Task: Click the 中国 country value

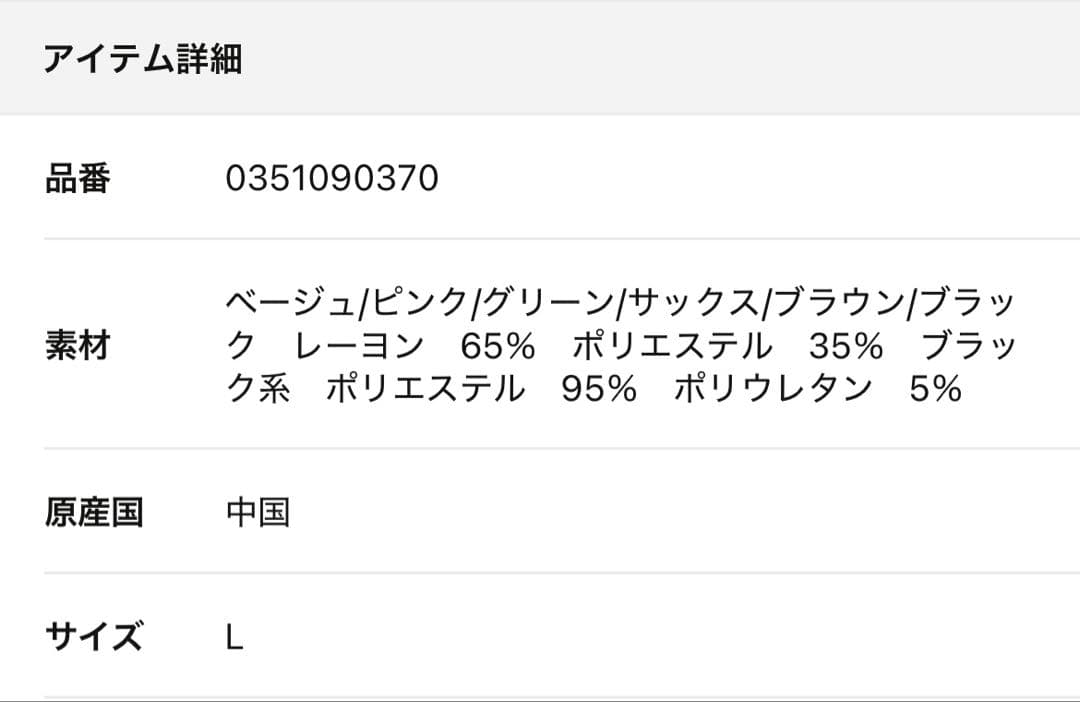Action: (x=258, y=512)
